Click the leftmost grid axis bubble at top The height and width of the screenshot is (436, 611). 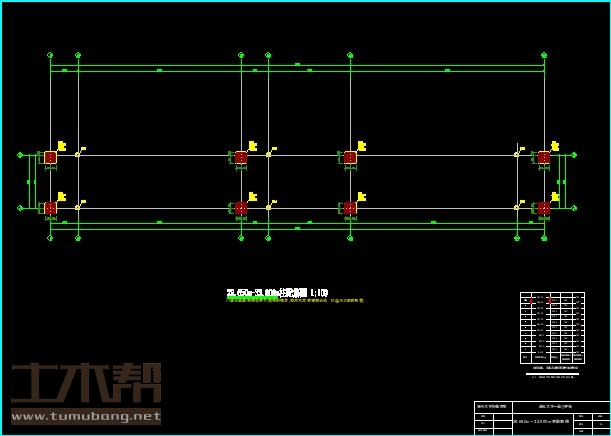coord(50,53)
